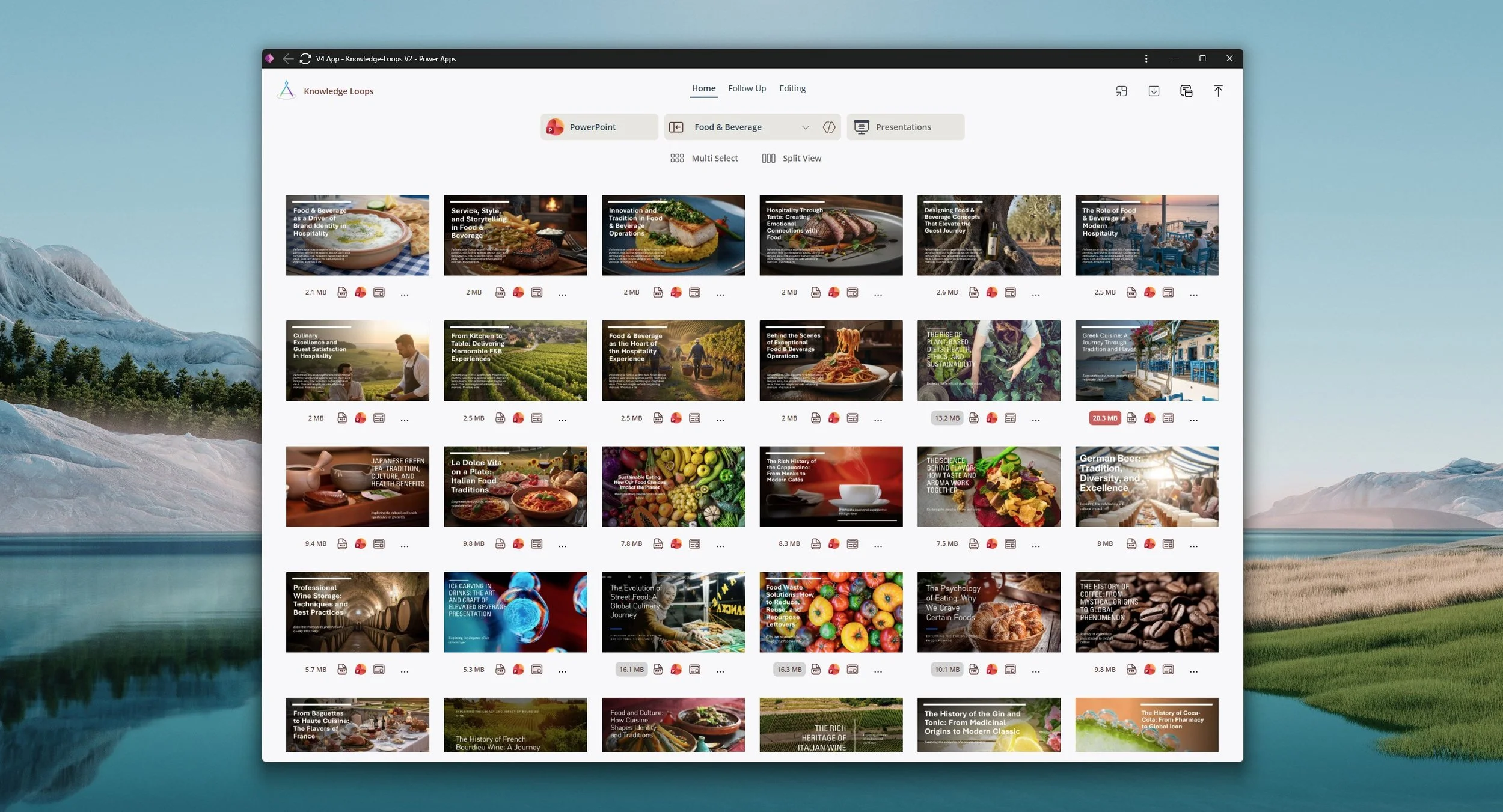Open the Professional Wine Storage thumbnail
This screenshot has width=1503, height=812.
[x=357, y=612]
